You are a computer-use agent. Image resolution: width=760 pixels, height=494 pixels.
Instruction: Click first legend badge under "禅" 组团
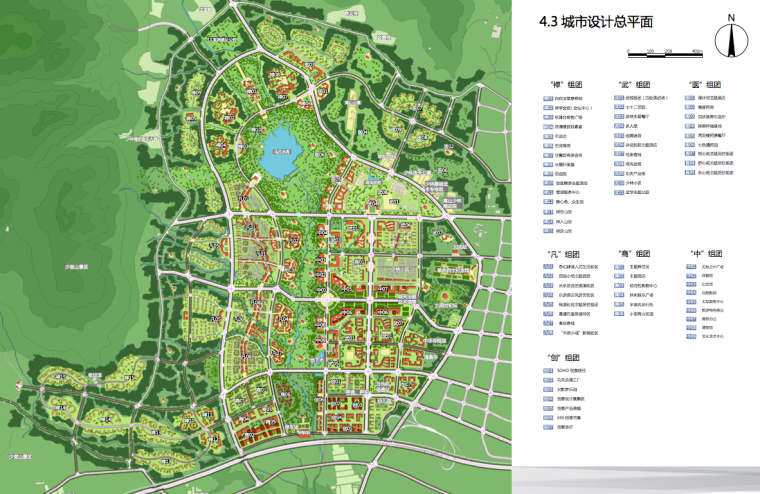click(548, 100)
